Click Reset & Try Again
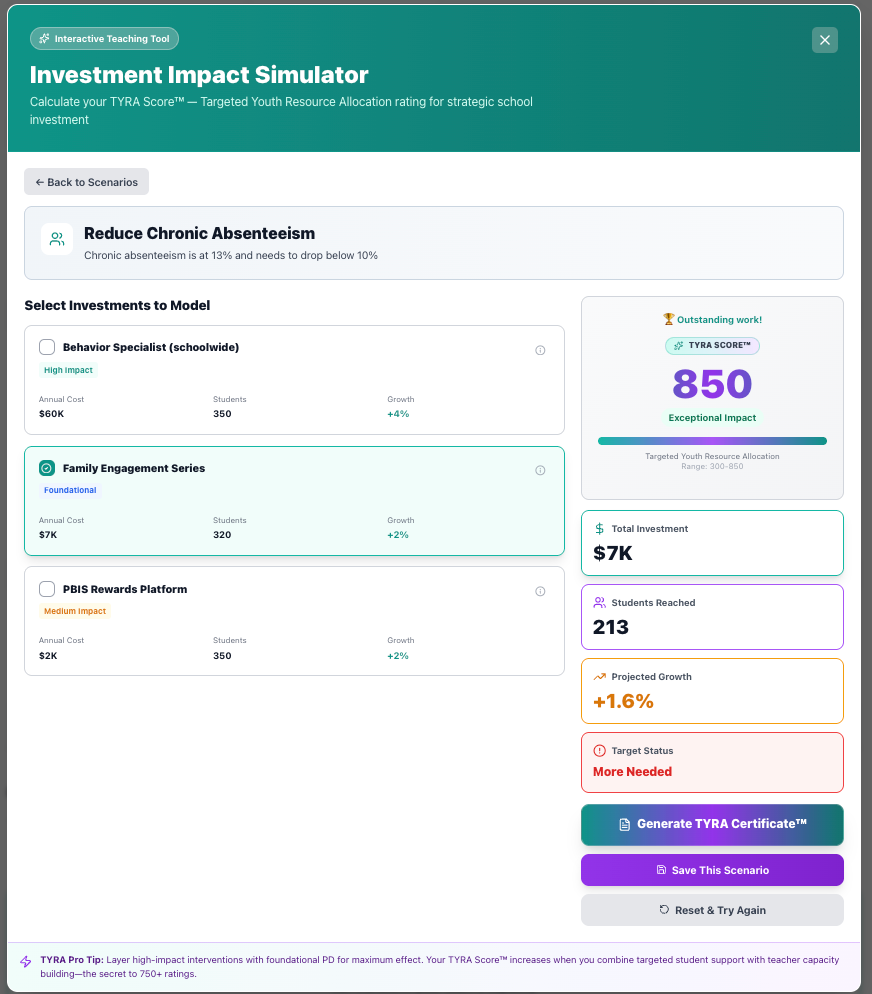 [x=712, y=910]
